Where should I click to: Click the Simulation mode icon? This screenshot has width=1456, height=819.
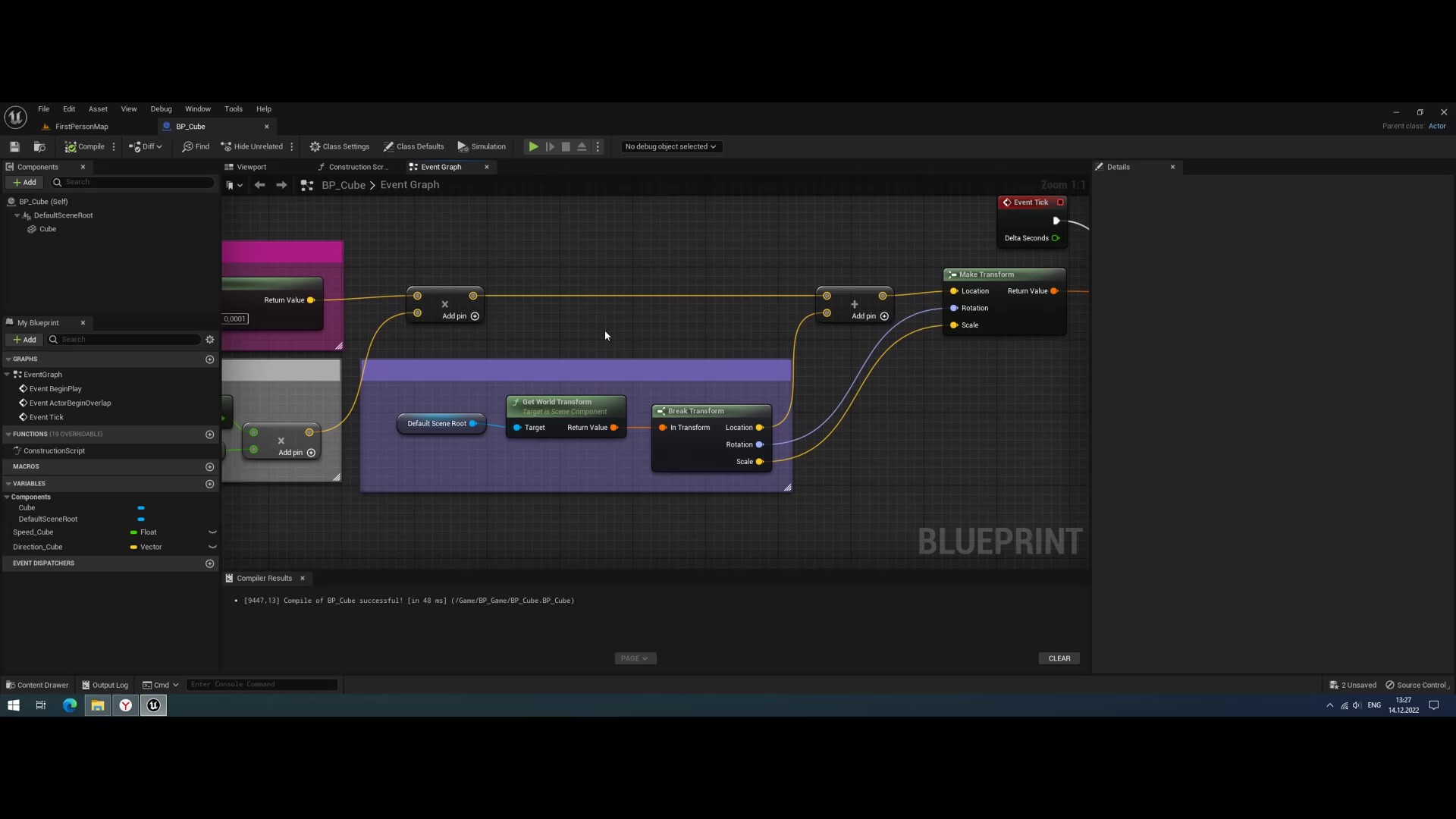pyautogui.click(x=462, y=147)
